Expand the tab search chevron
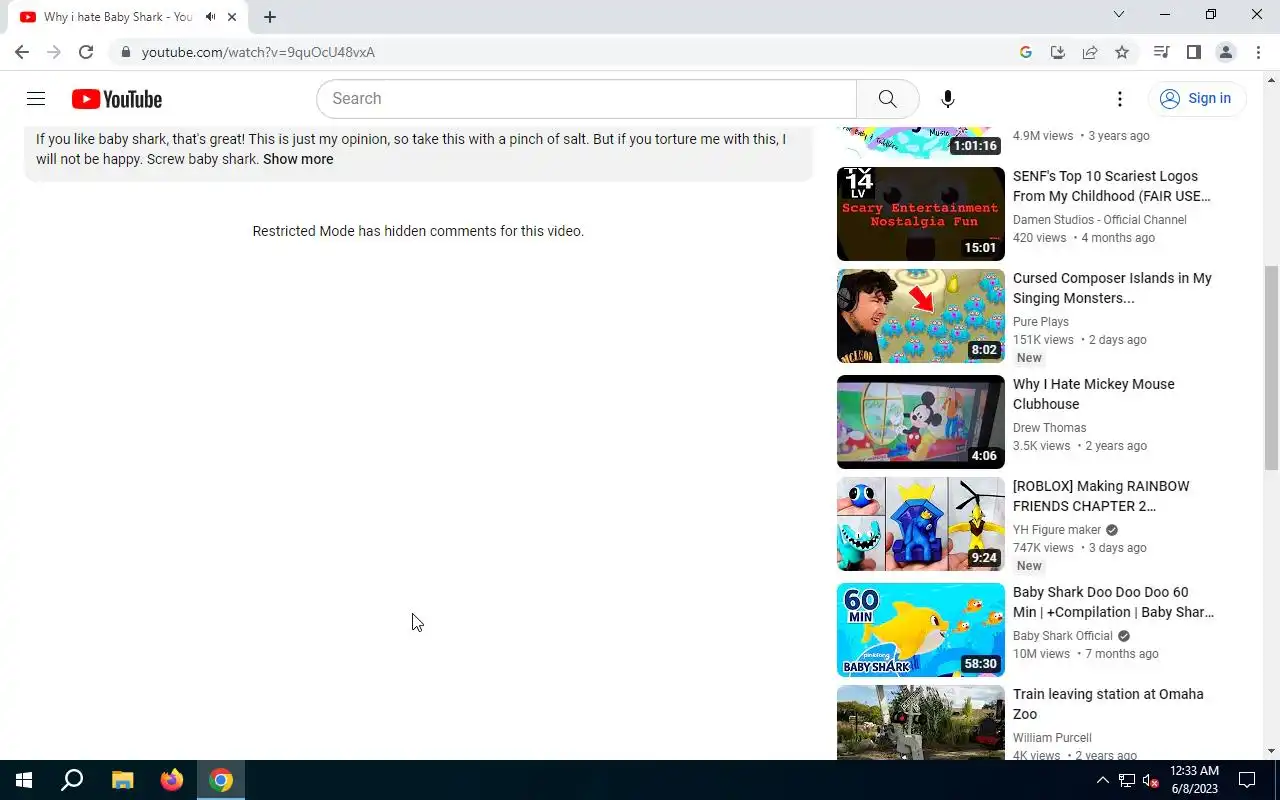The image size is (1280, 800). pos(1119,14)
